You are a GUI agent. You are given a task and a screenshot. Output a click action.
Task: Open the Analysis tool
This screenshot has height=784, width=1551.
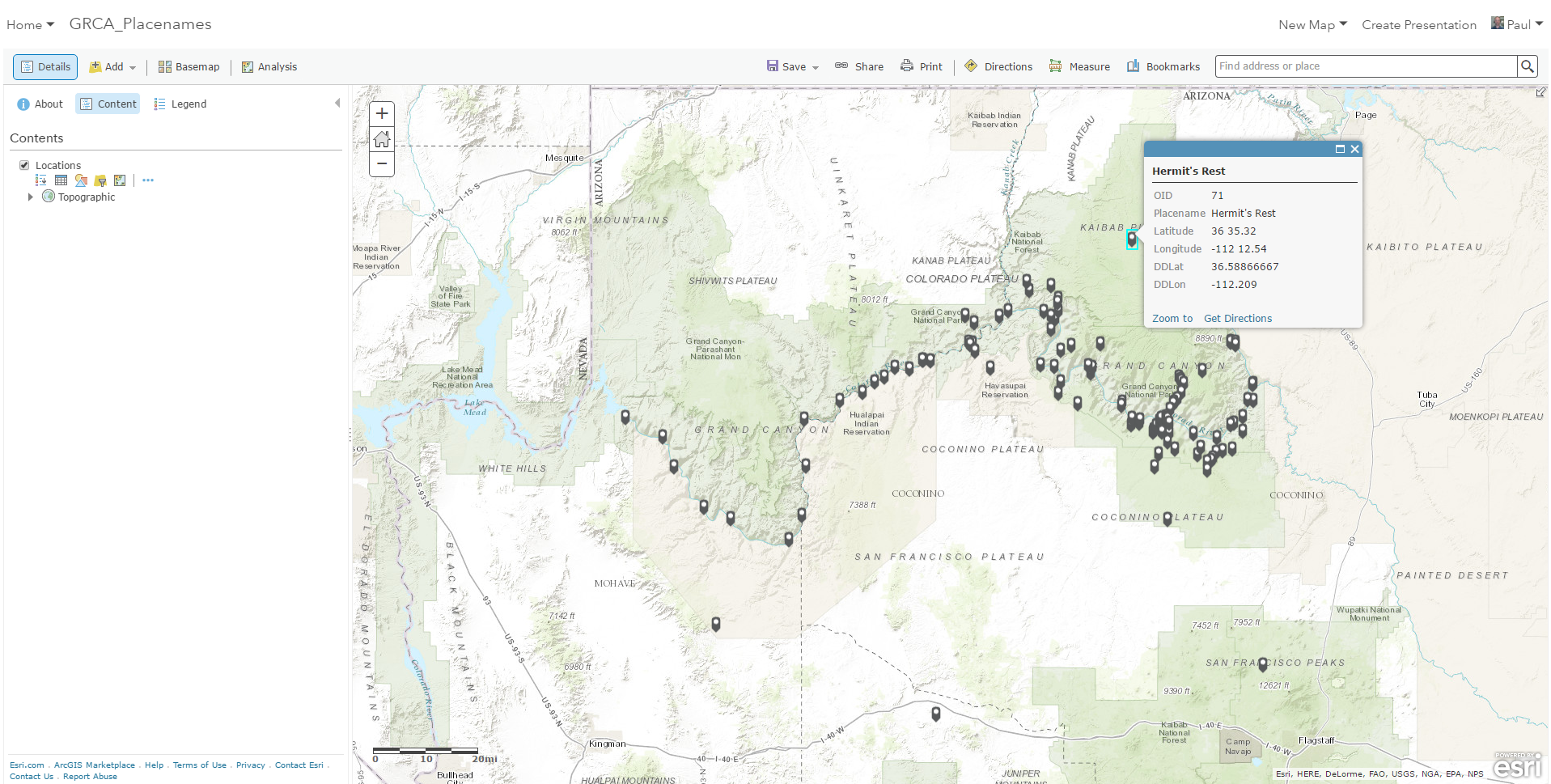pos(269,66)
